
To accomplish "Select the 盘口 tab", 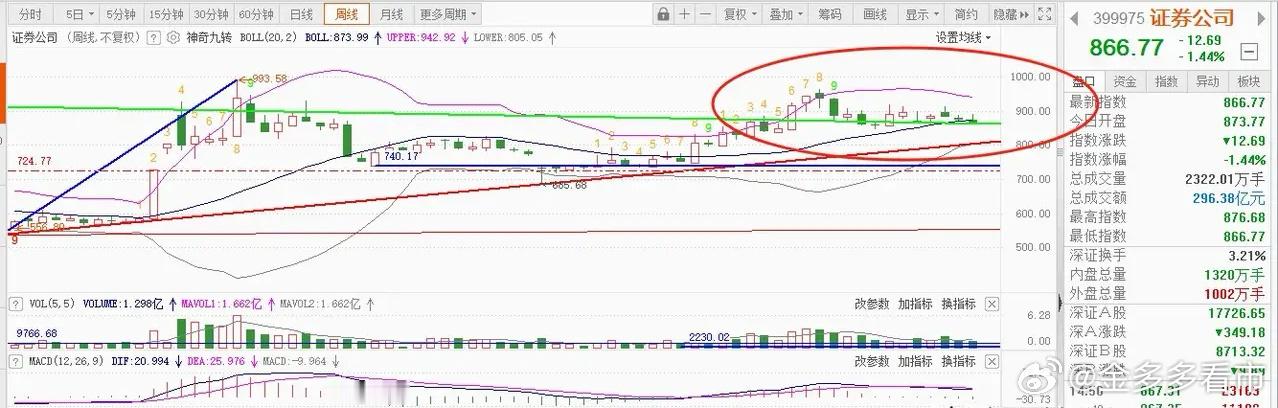I will [1084, 82].
